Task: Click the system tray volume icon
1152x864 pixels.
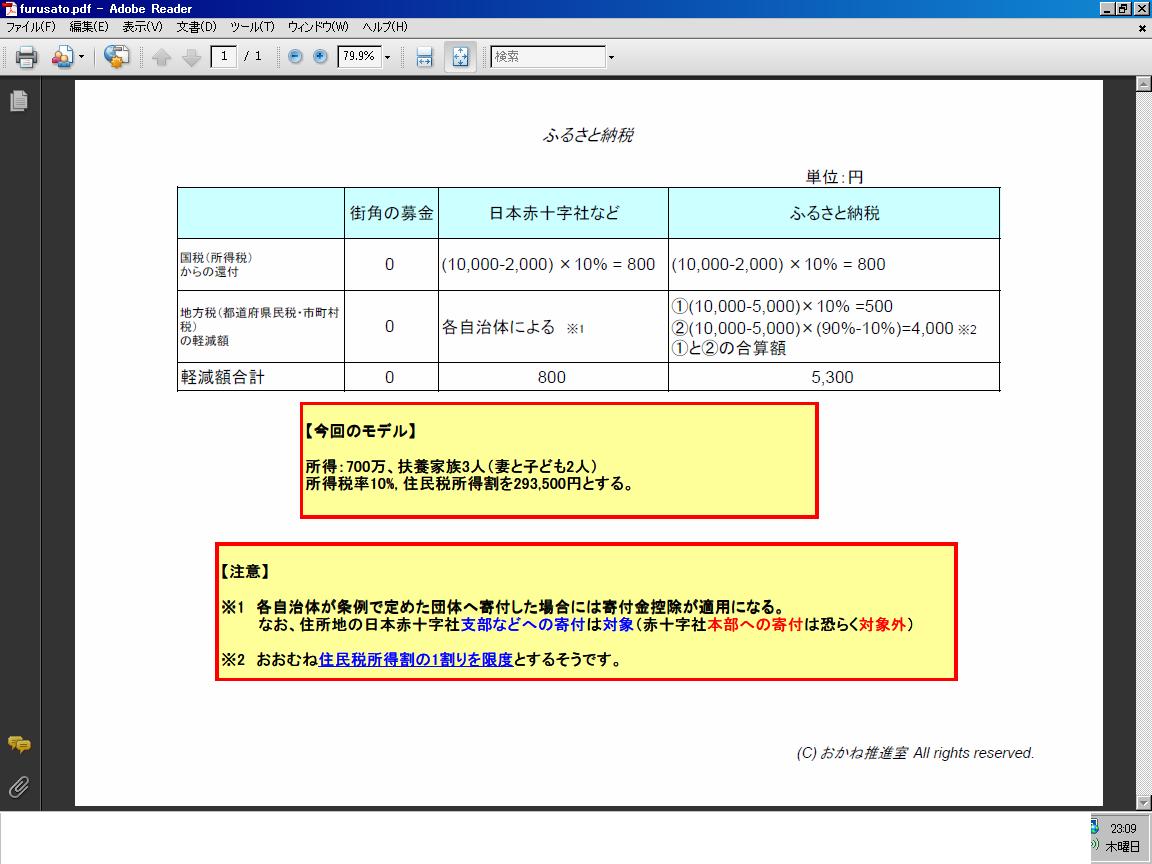Action: (x=1095, y=845)
